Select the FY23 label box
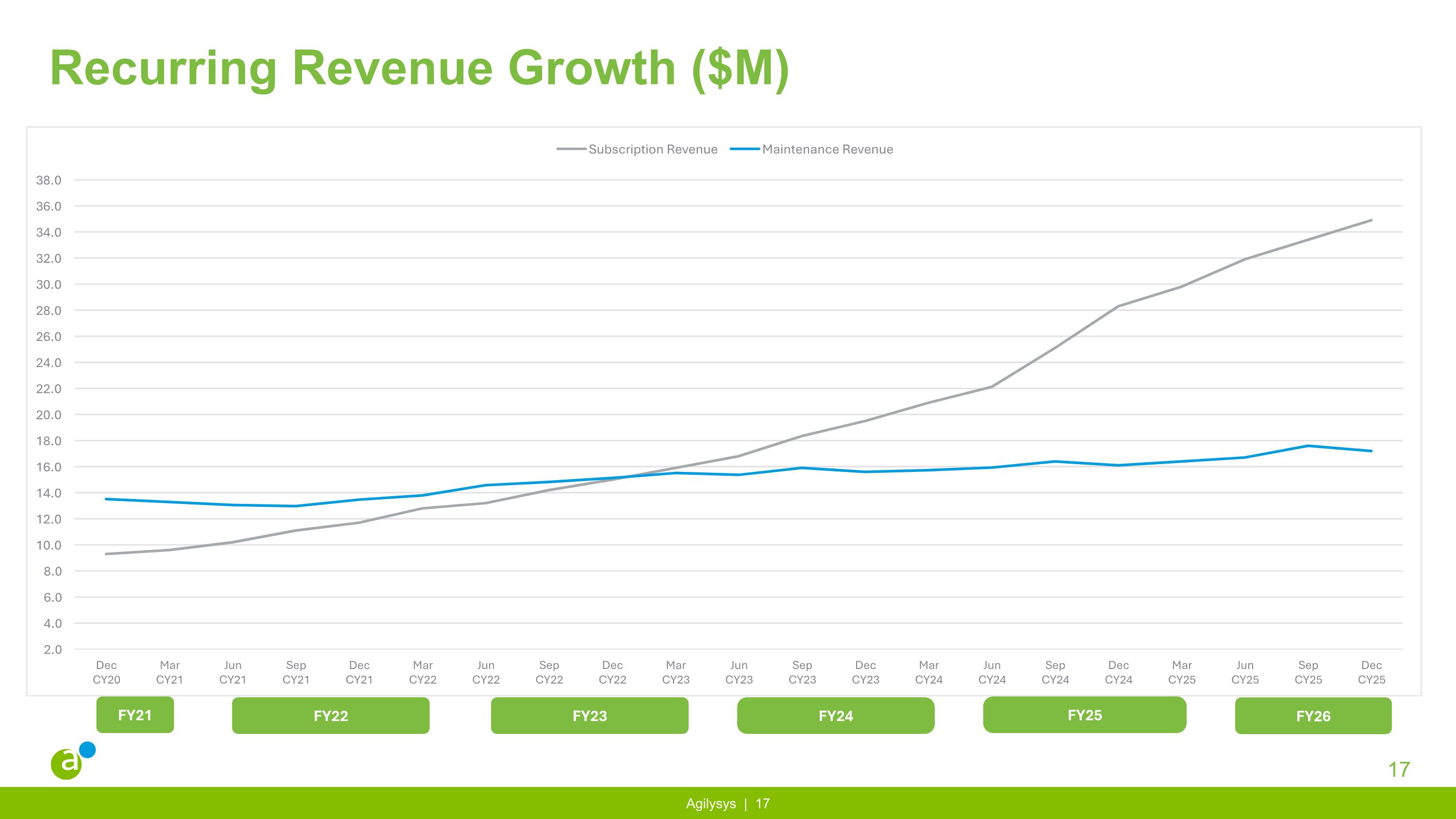The height and width of the screenshot is (819, 1456). tap(590, 716)
